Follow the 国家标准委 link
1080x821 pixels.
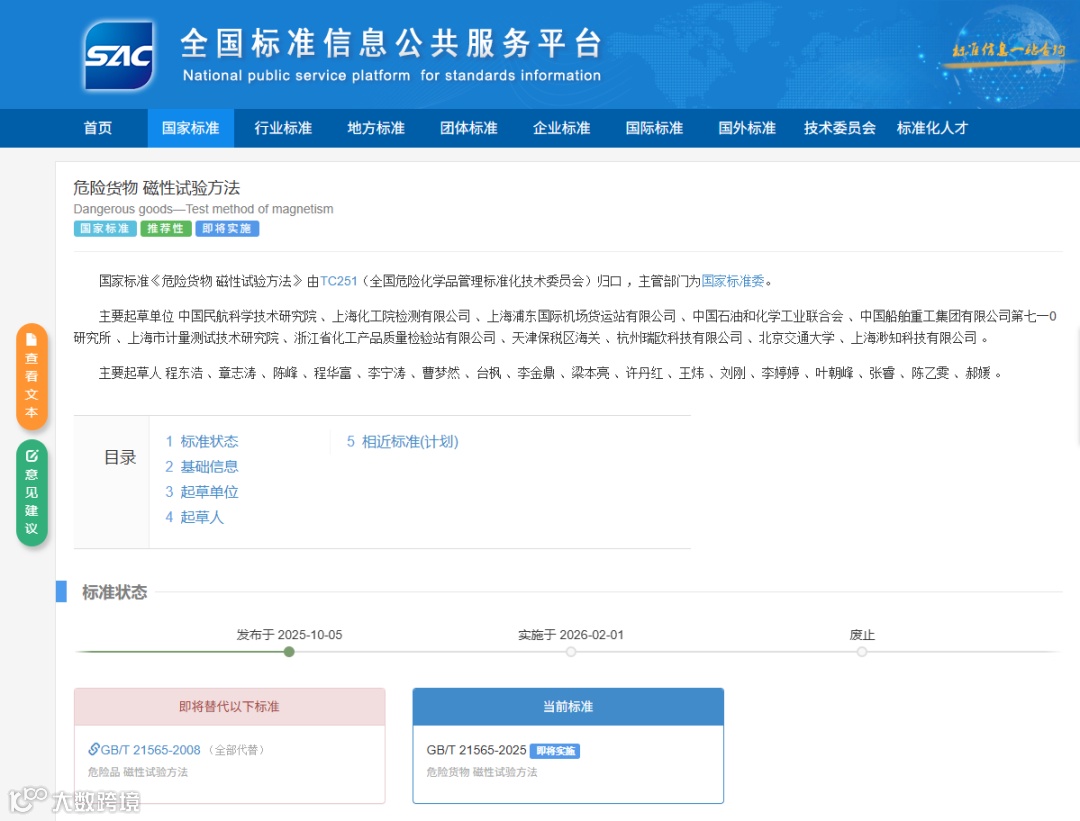pyautogui.click(x=733, y=281)
